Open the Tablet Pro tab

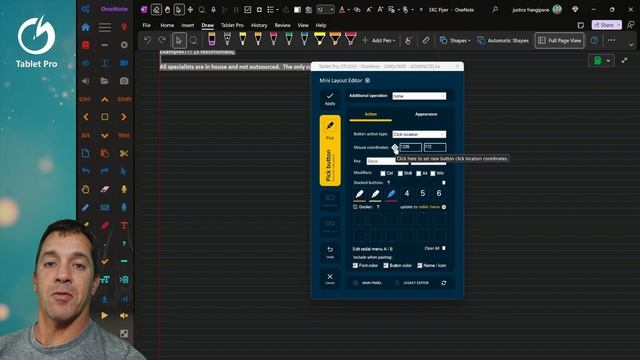tap(232, 25)
